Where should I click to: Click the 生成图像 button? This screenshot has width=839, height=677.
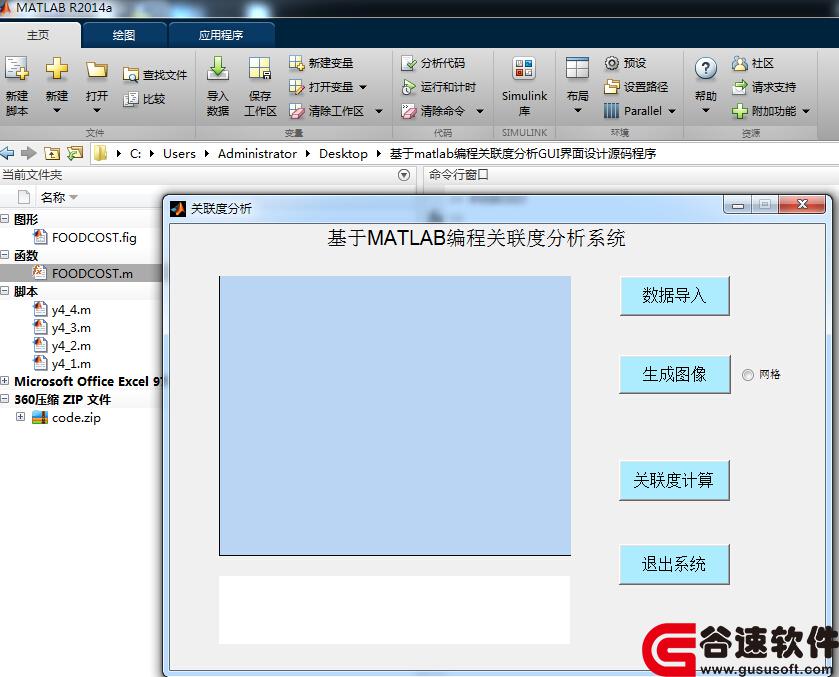click(674, 374)
